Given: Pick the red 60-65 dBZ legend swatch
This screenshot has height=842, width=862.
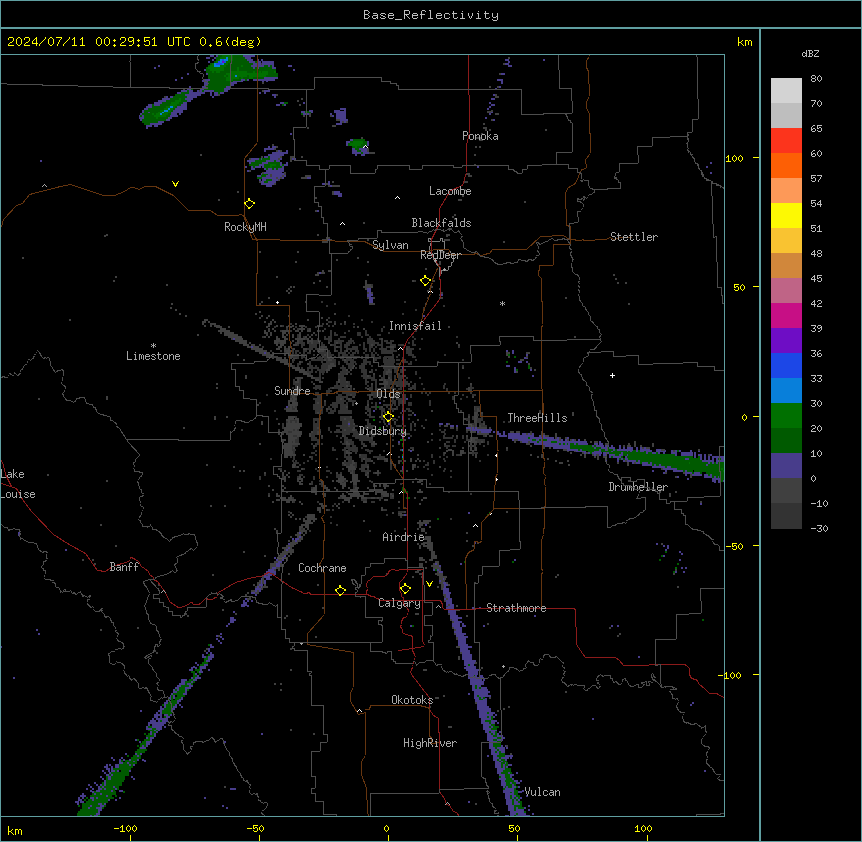Looking at the screenshot, I should point(786,141).
